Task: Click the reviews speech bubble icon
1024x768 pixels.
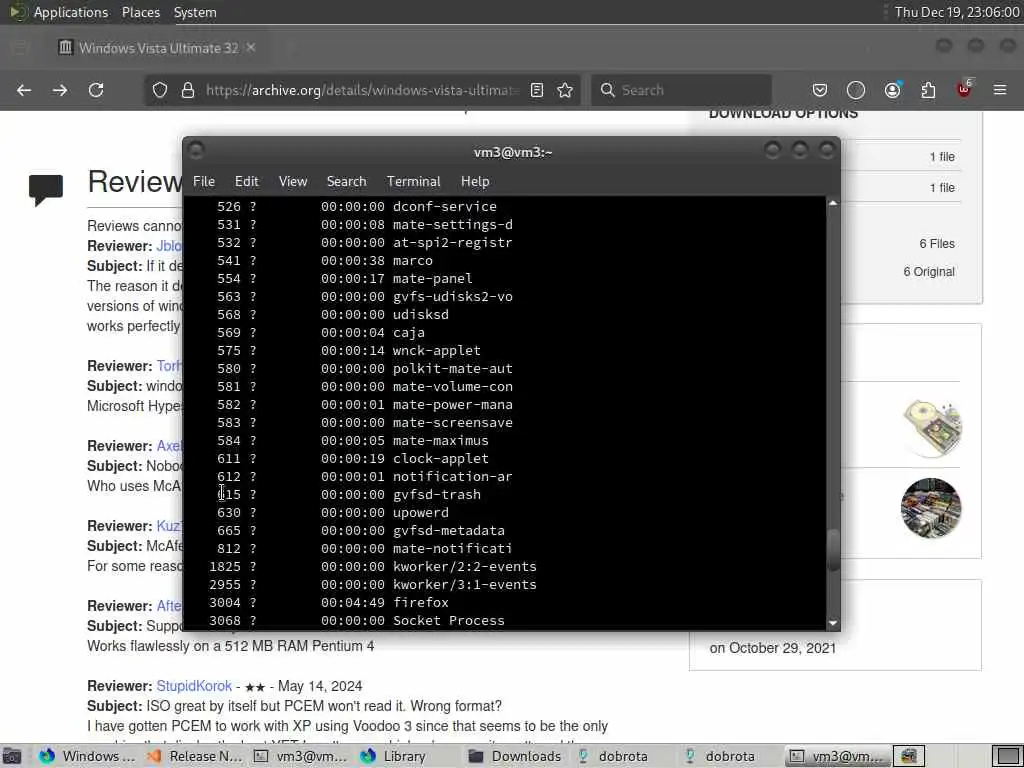Action: 46,189
